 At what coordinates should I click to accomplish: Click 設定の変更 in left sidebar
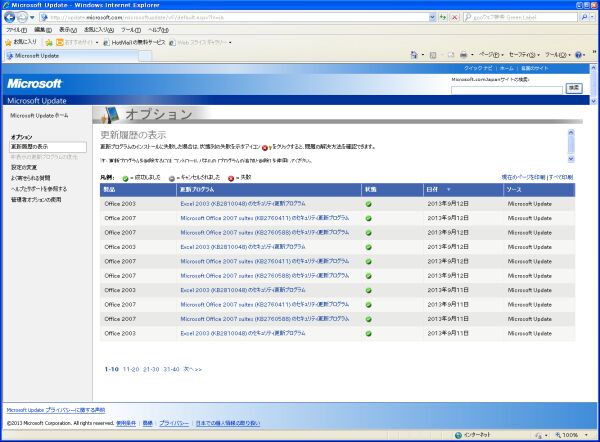pyautogui.click(x=26, y=167)
